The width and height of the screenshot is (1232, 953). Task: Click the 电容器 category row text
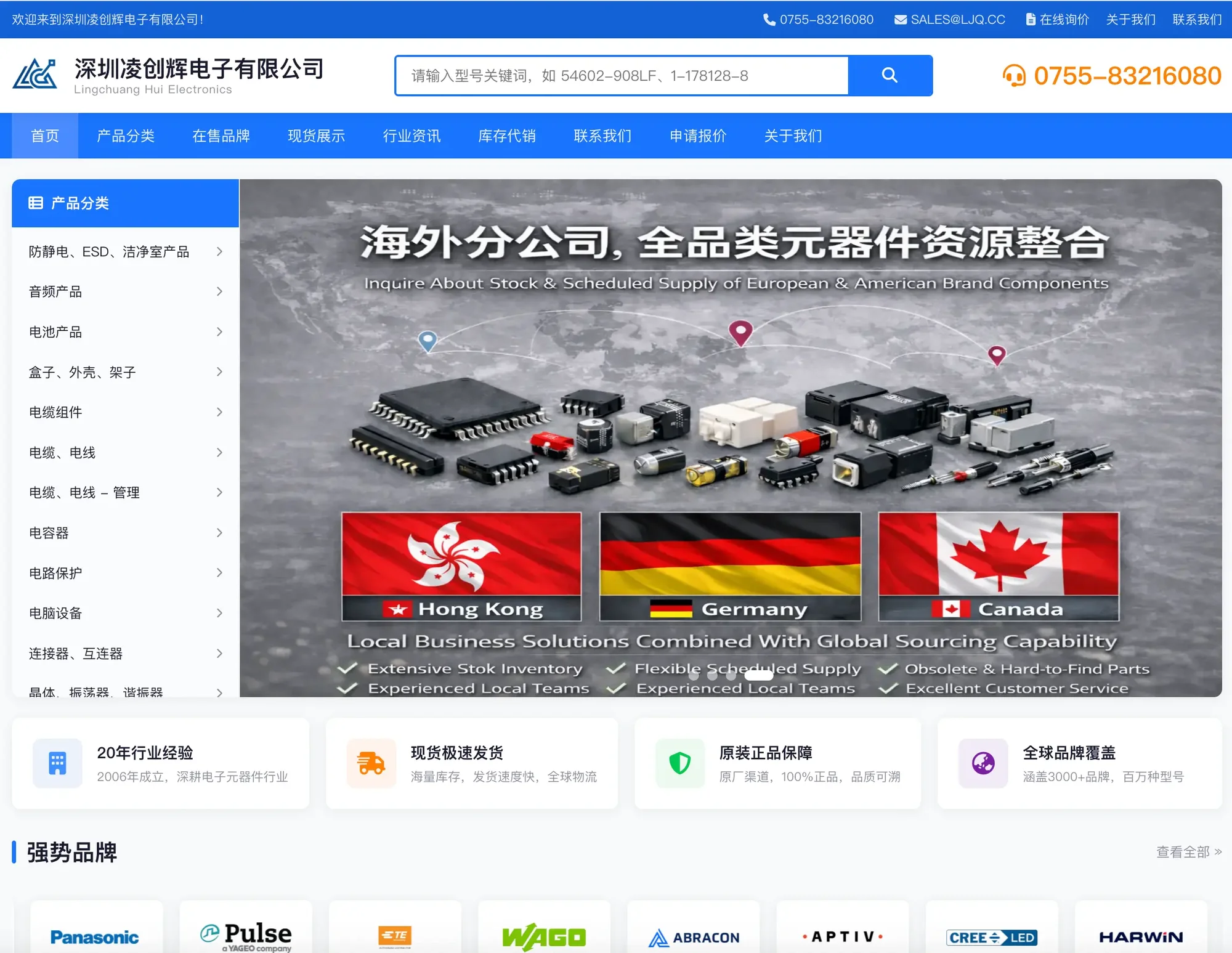(49, 533)
